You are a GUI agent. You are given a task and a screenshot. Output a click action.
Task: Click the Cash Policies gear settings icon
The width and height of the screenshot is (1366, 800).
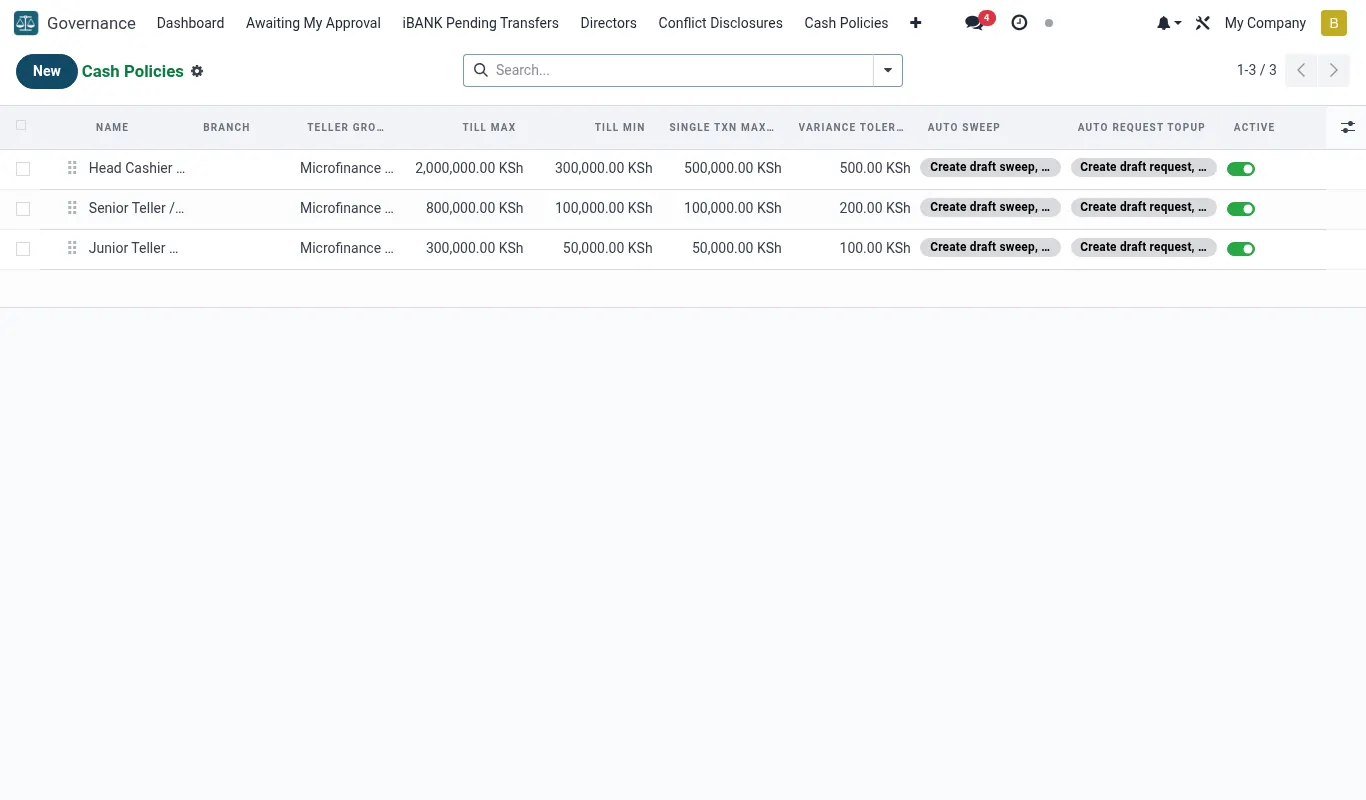click(x=197, y=71)
